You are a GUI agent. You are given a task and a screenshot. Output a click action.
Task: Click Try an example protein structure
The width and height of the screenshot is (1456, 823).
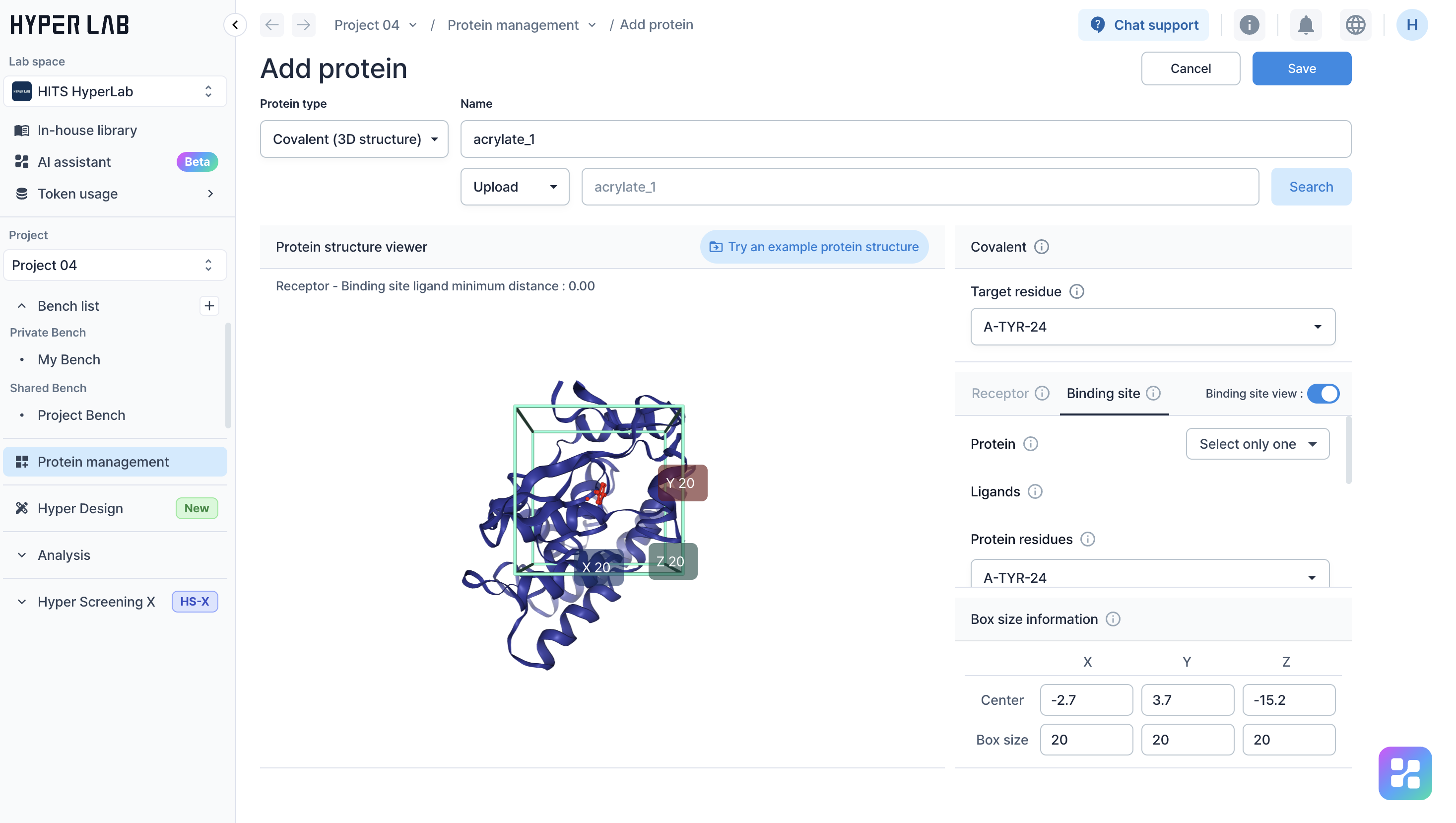(814, 247)
